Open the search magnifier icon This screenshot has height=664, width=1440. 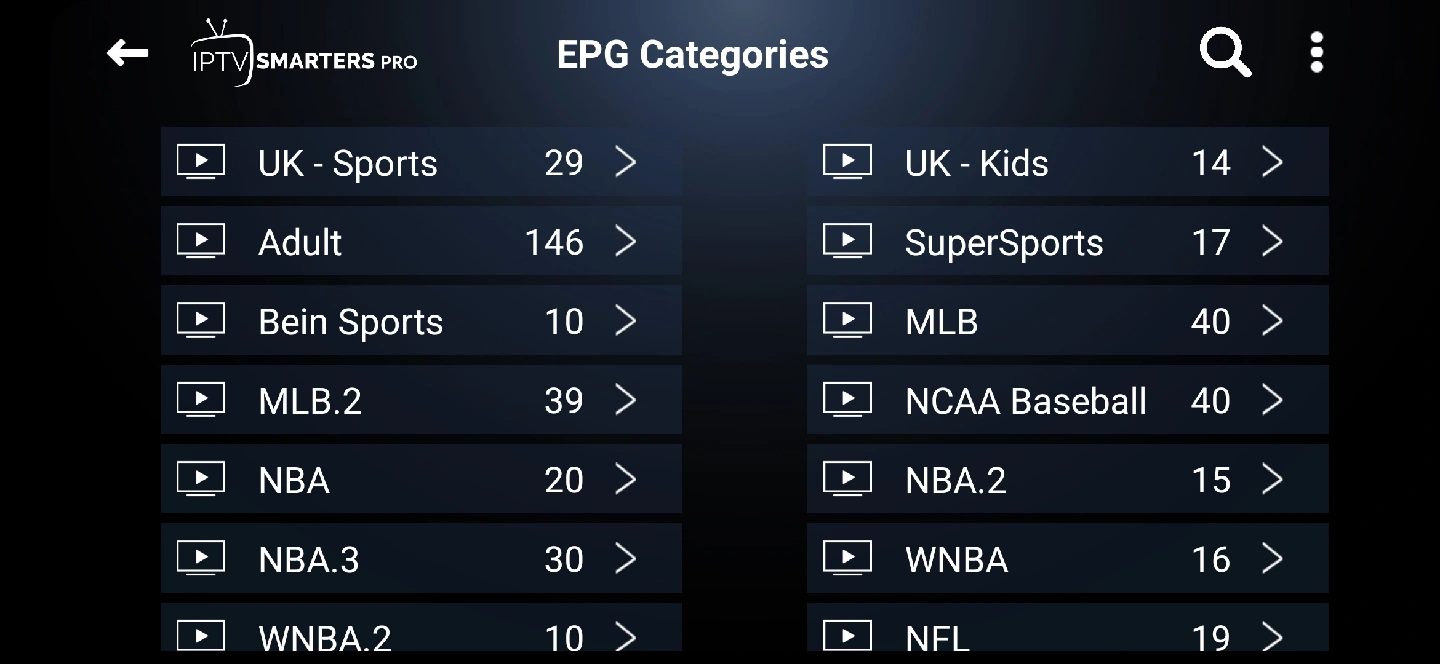1225,52
